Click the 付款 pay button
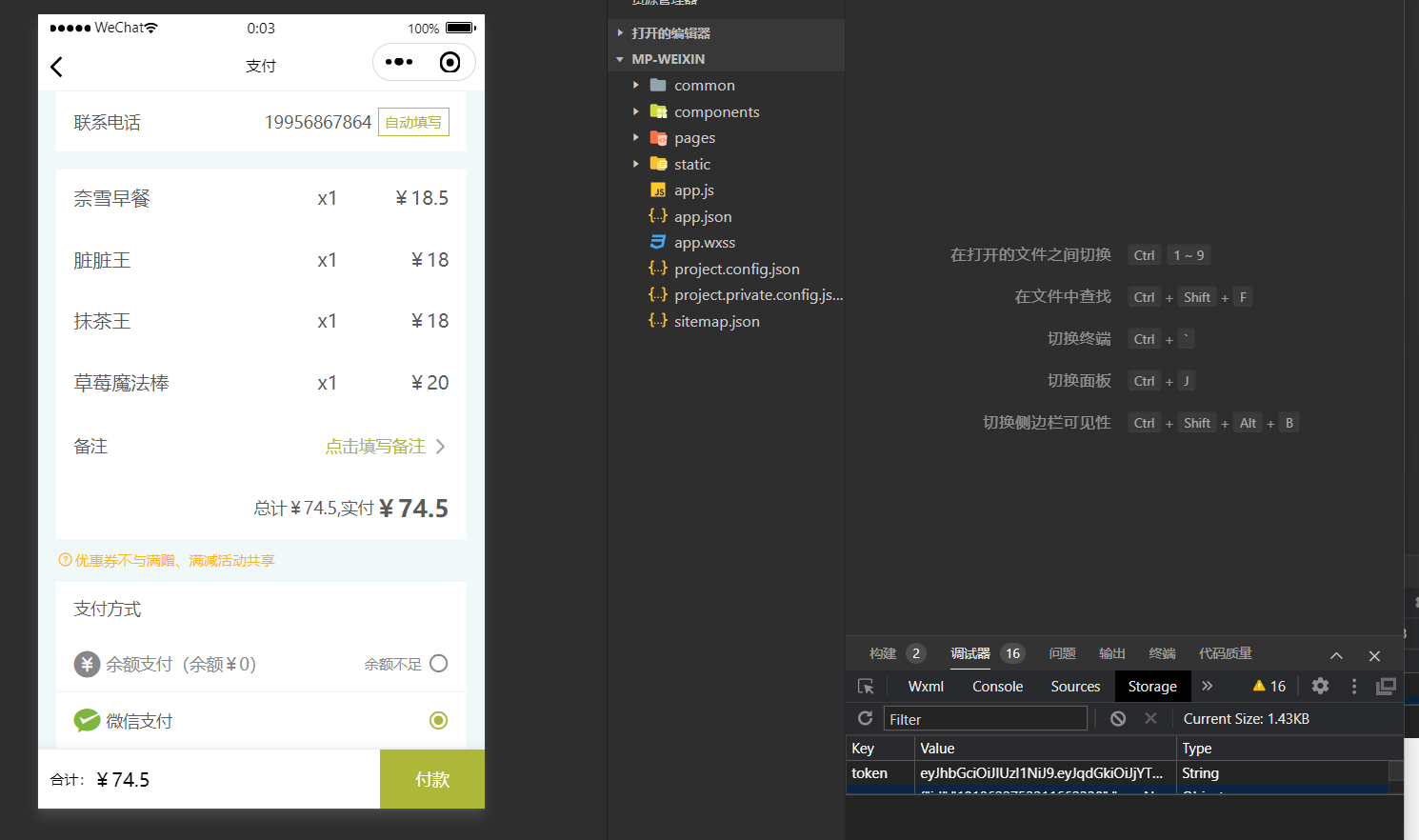The height and width of the screenshot is (840, 1419). tap(432, 779)
